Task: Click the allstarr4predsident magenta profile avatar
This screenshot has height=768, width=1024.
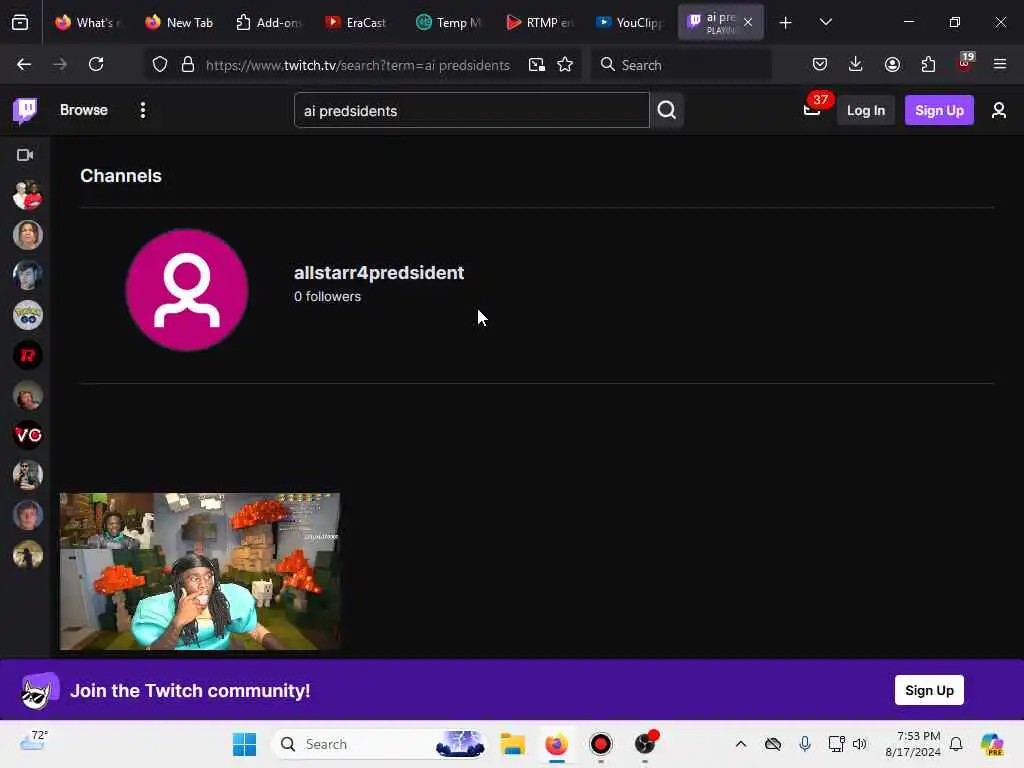Action: coord(187,290)
